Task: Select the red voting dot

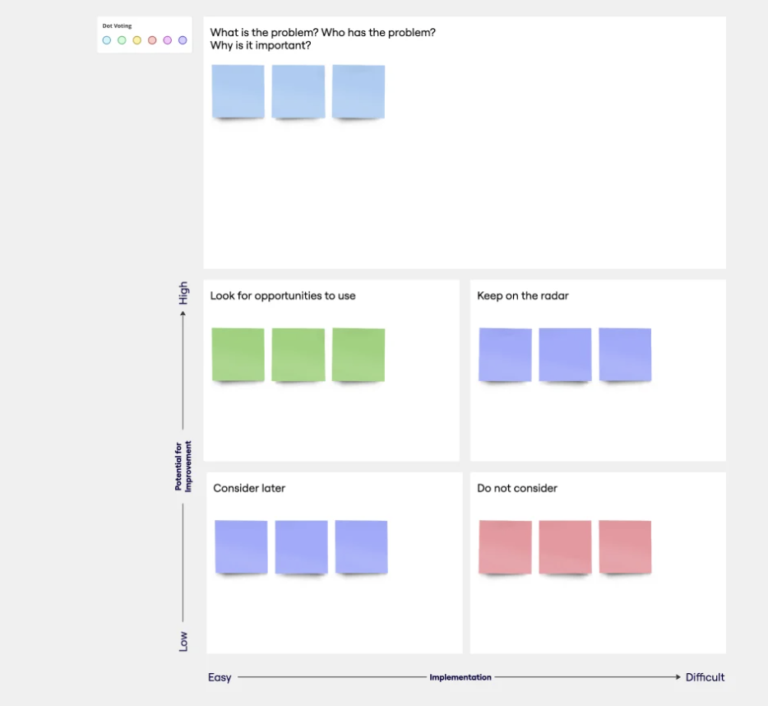Action: (x=152, y=40)
